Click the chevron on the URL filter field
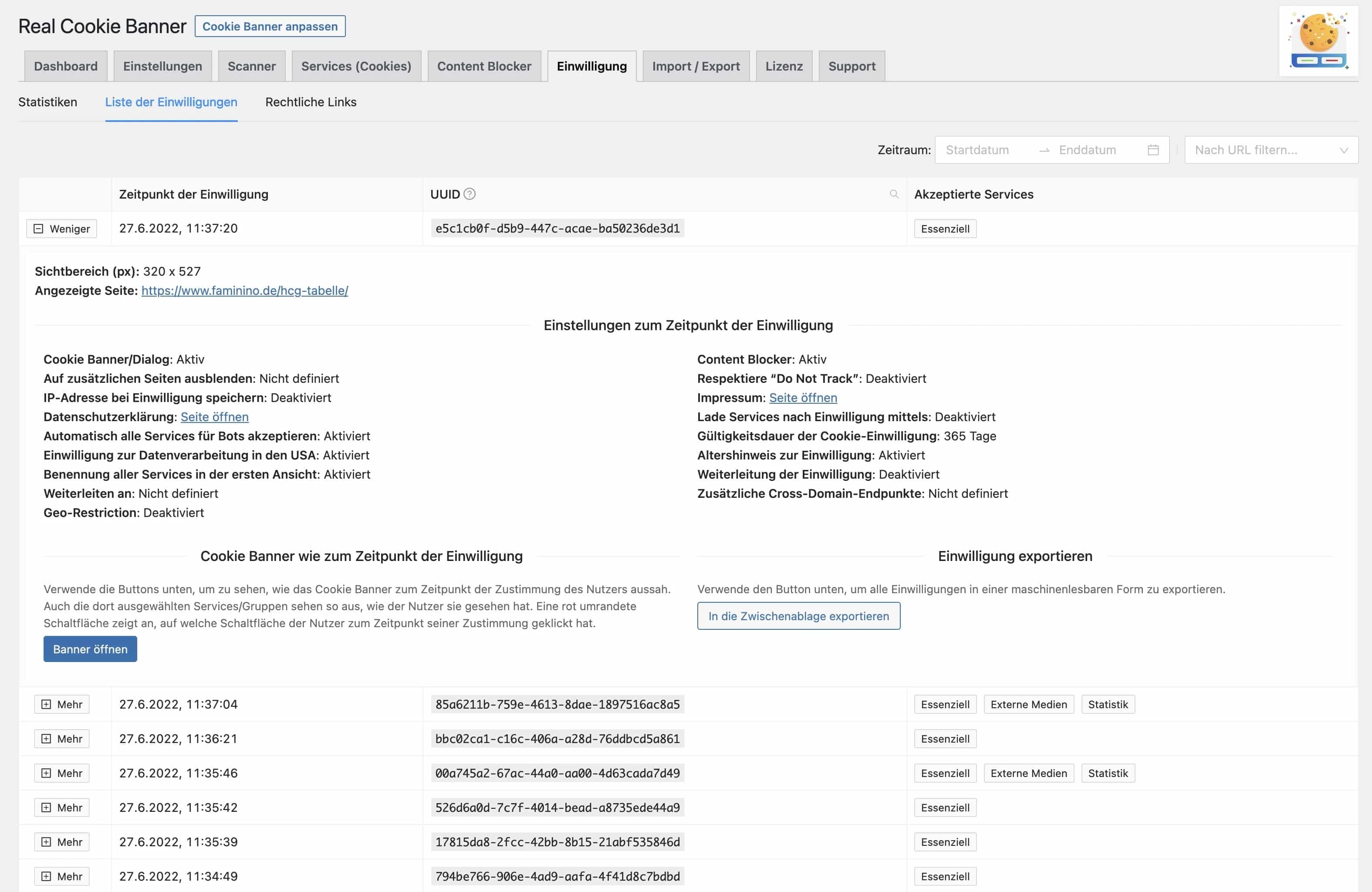The width and height of the screenshot is (1372, 892). click(x=1344, y=150)
